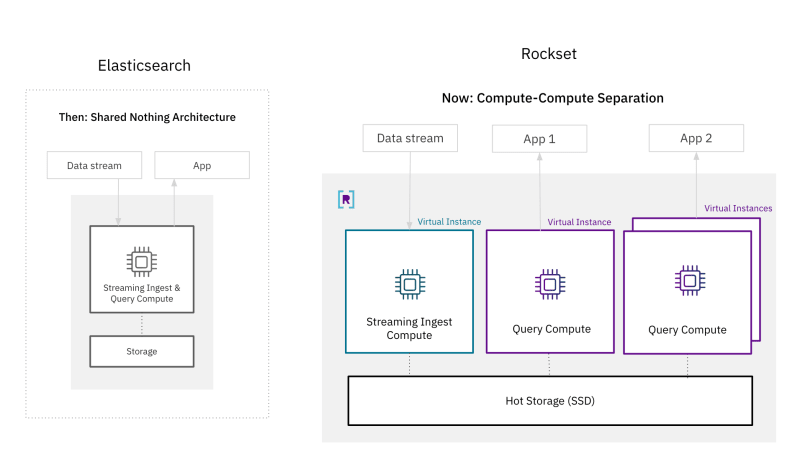Click 'Streaming Ingest Compute' label
Image resolution: width=800 pixels, height=449 pixels.
point(409,329)
